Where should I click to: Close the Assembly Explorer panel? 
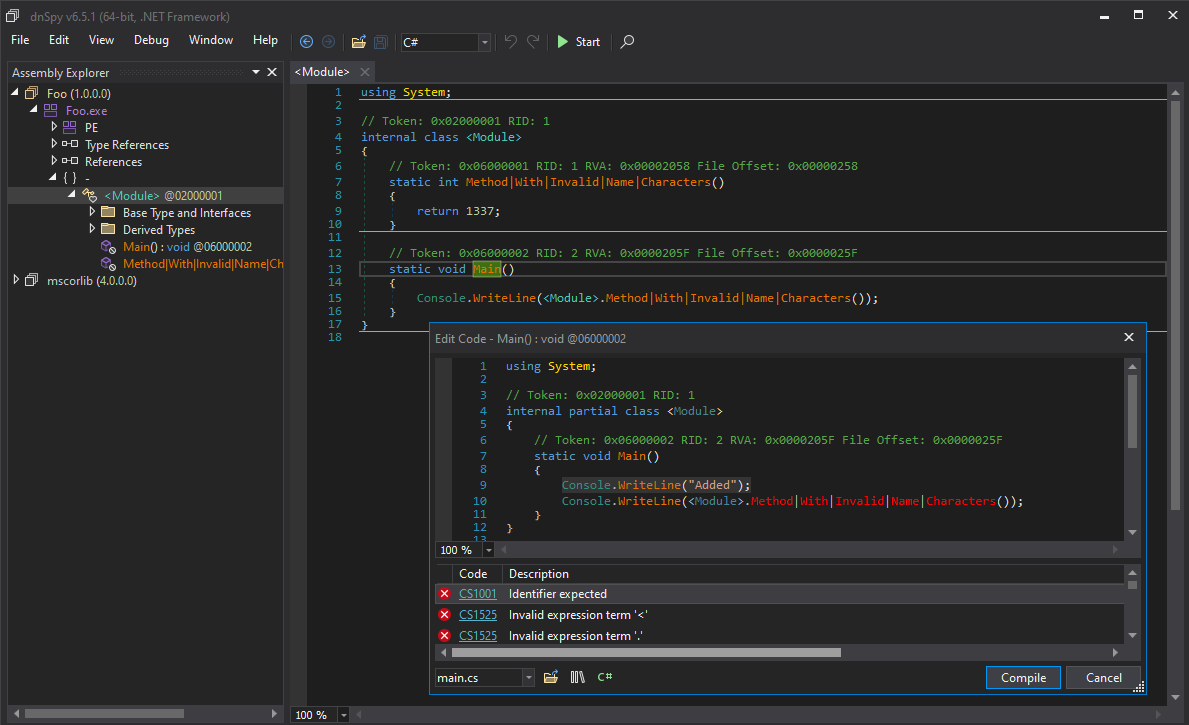(x=272, y=72)
